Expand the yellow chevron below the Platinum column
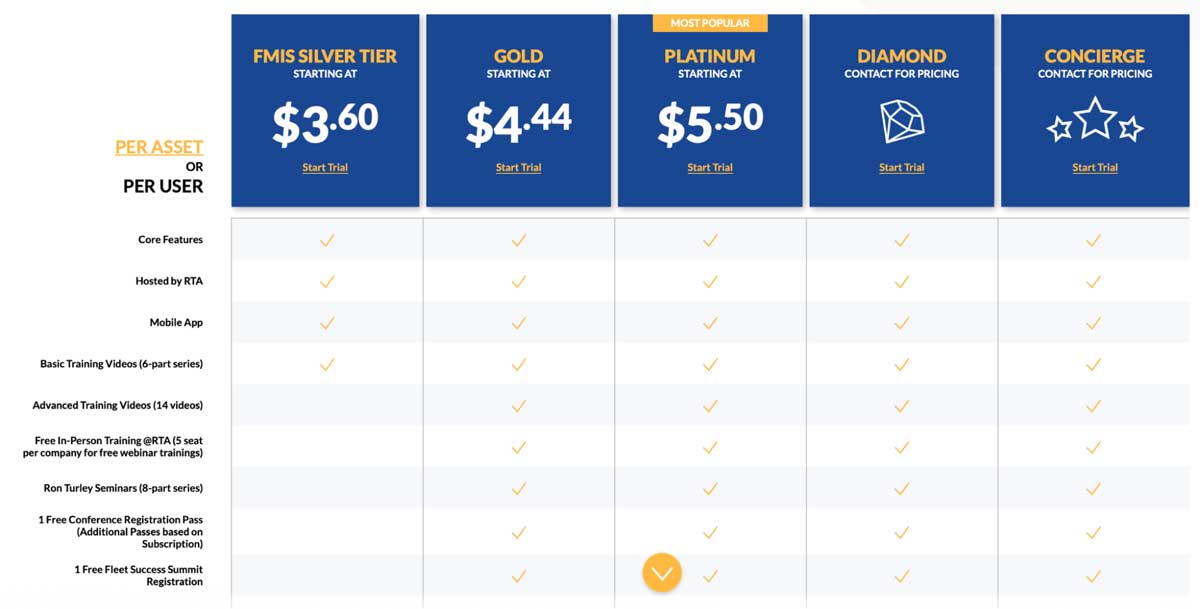 [660, 573]
